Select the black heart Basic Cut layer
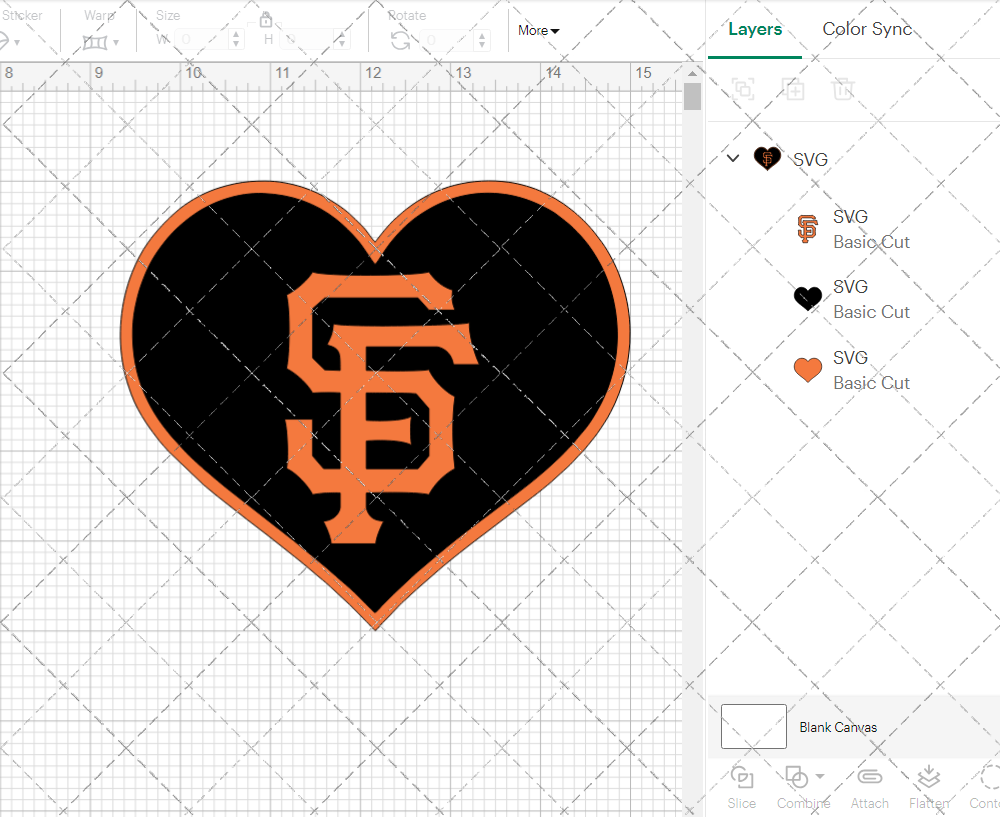The image size is (1000, 817). (x=870, y=299)
